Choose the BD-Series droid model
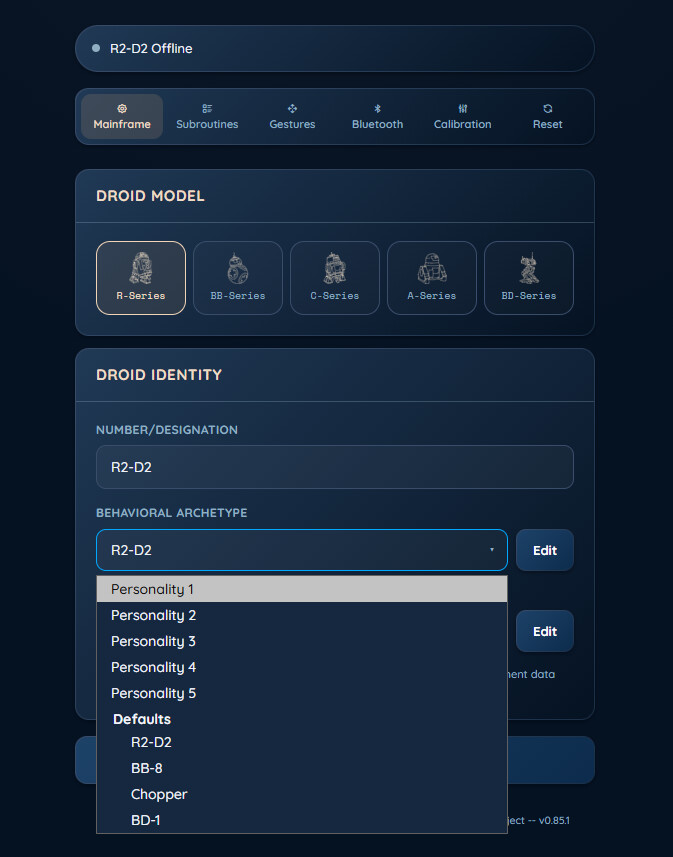Viewport: 673px width, 857px height. point(529,278)
